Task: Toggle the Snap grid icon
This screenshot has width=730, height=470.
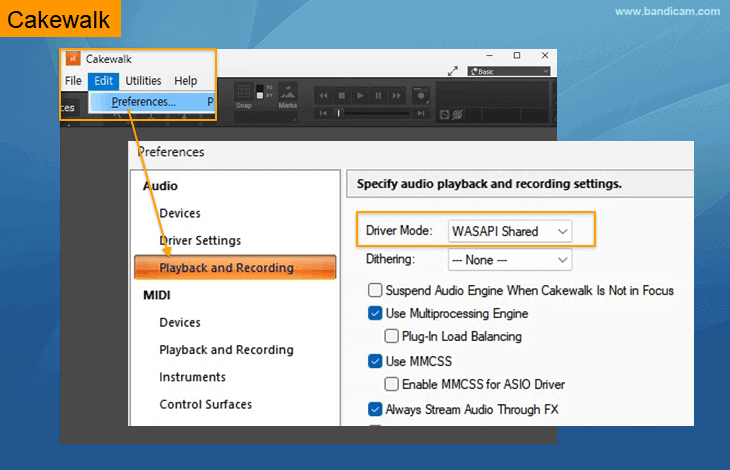Action: pyautogui.click(x=243, y=91)
